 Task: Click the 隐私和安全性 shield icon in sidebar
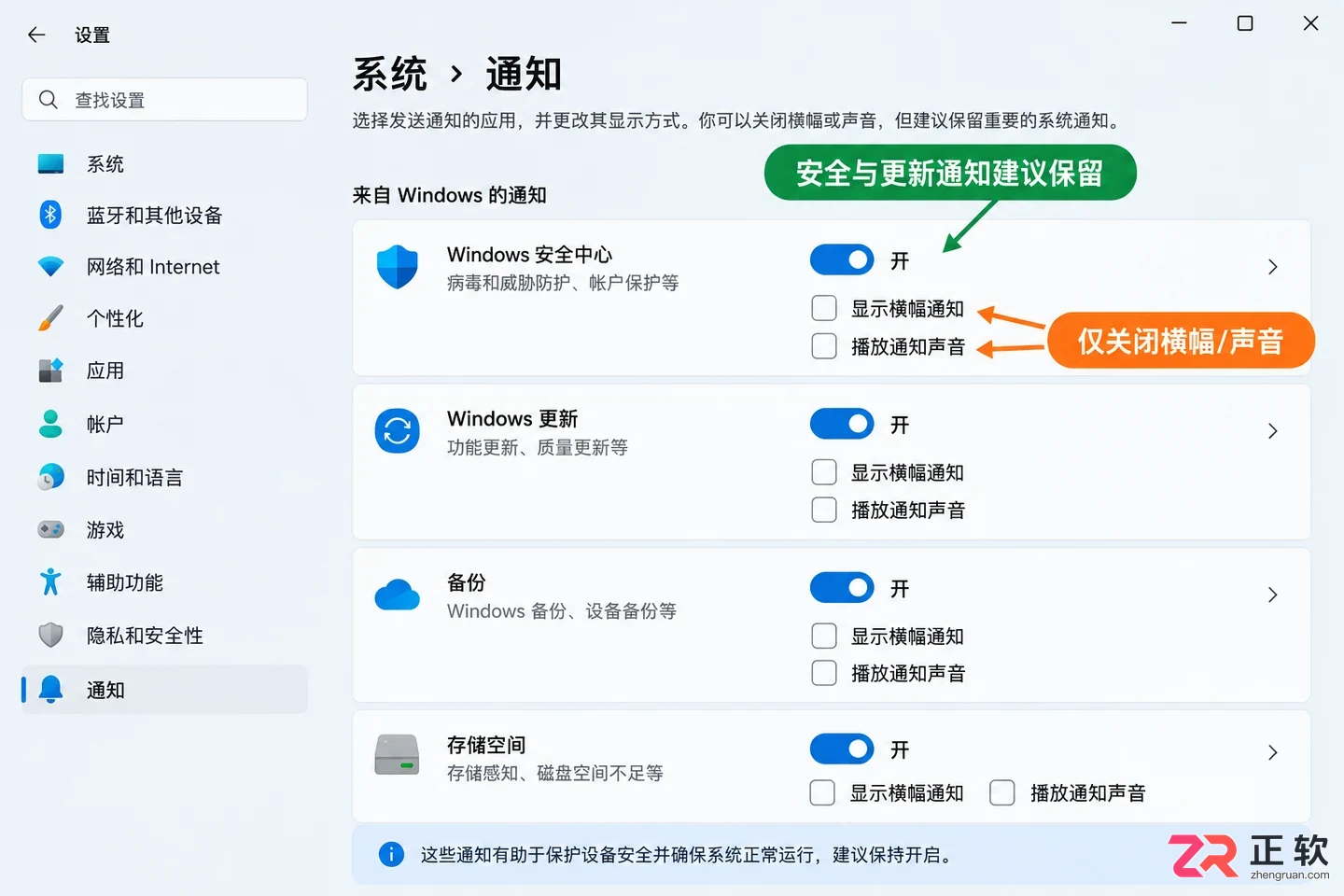pyautogui.click(x=50, y=636)
